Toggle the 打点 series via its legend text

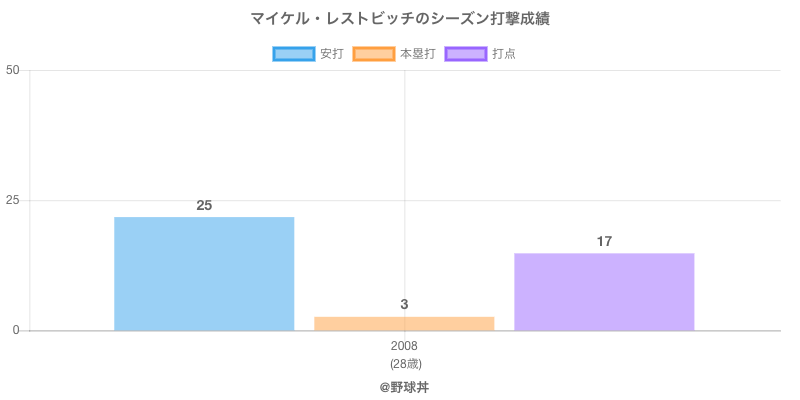[504, 54]
